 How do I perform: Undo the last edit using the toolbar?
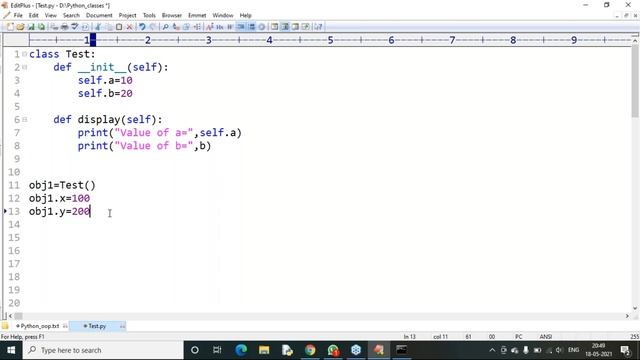[142, 27]
